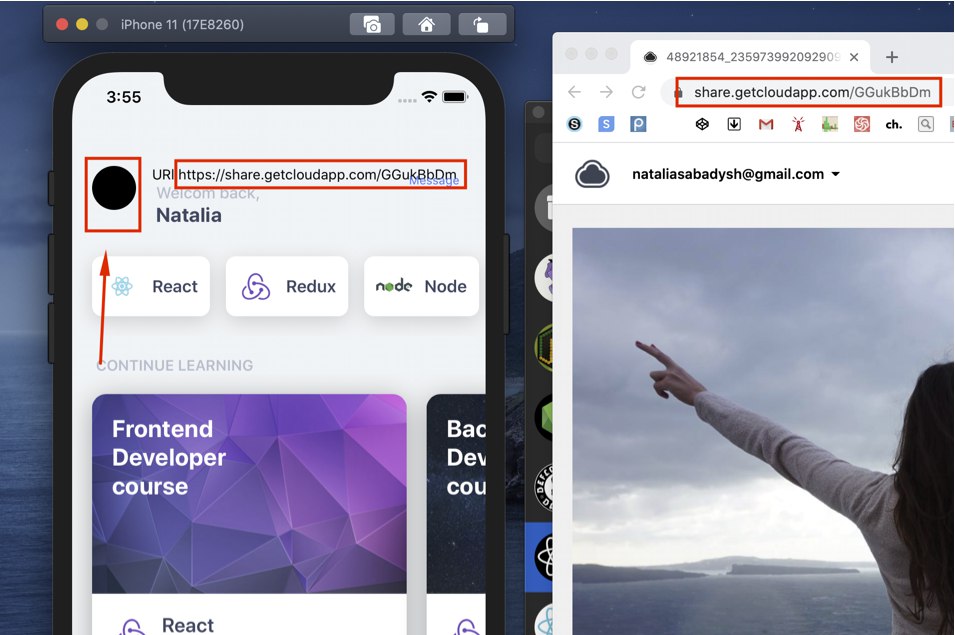955x635 pixels.
Task: Click the CloudApp cloud logo
Action: point(592,174)
